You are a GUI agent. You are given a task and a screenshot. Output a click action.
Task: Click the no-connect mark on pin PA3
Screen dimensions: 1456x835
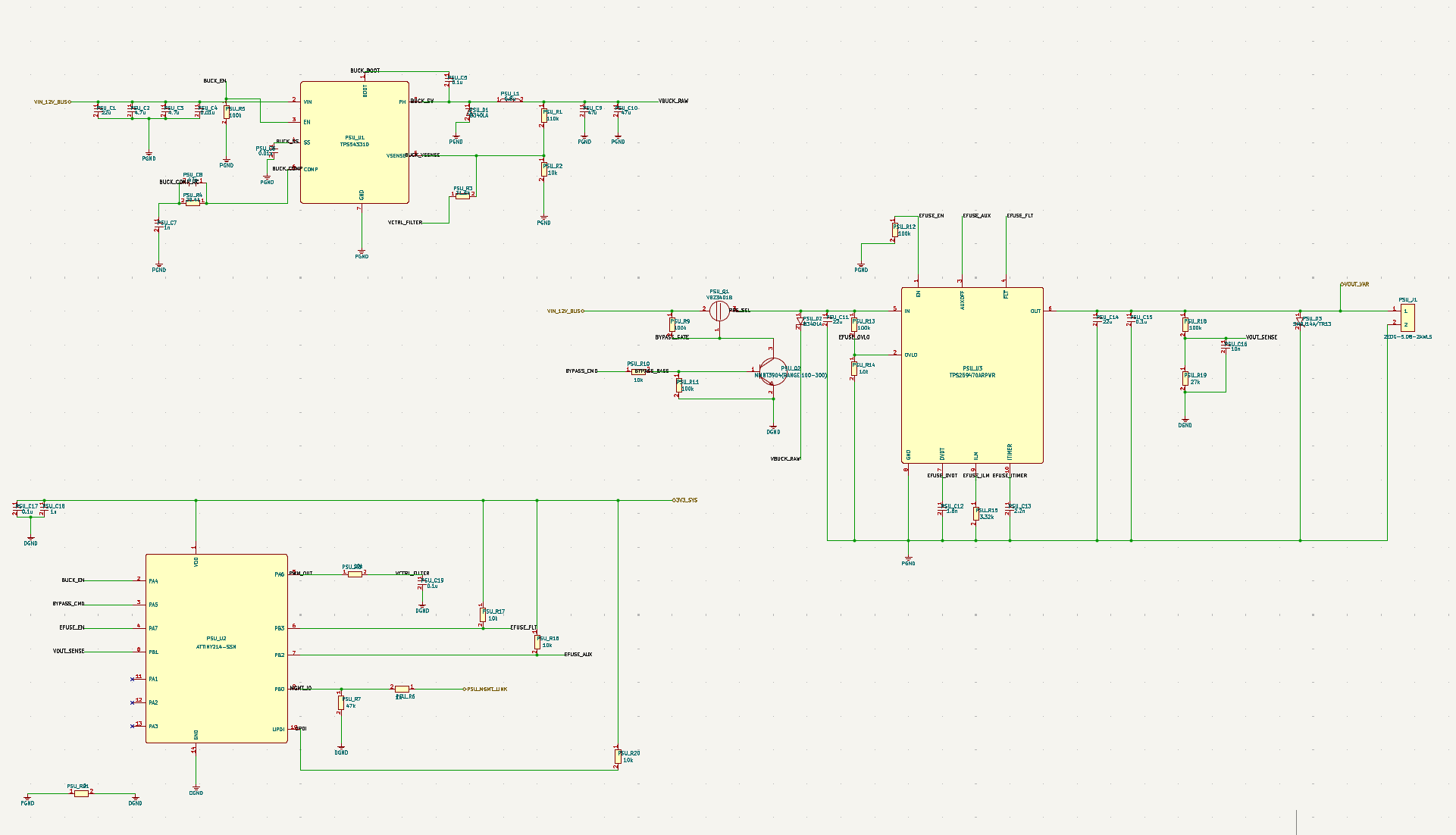tap(132, 726)
